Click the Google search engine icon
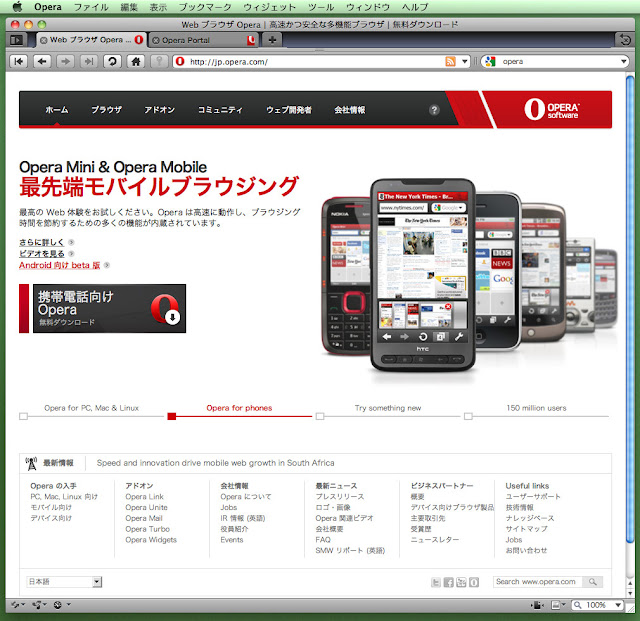Screen dimensions: 640x621 coord(490,62)
